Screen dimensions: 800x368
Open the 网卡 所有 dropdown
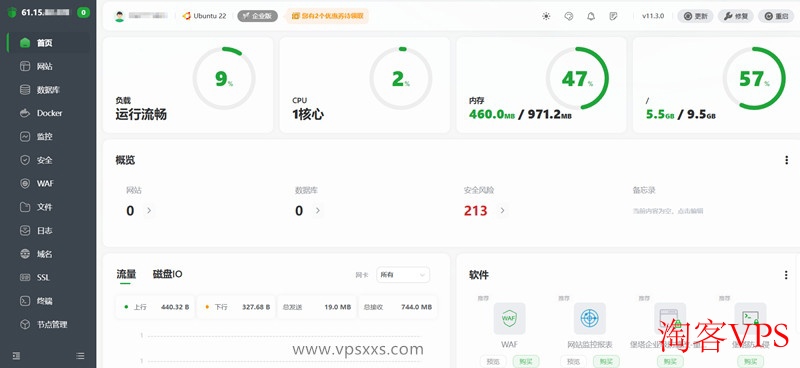[x=403, y=275]
